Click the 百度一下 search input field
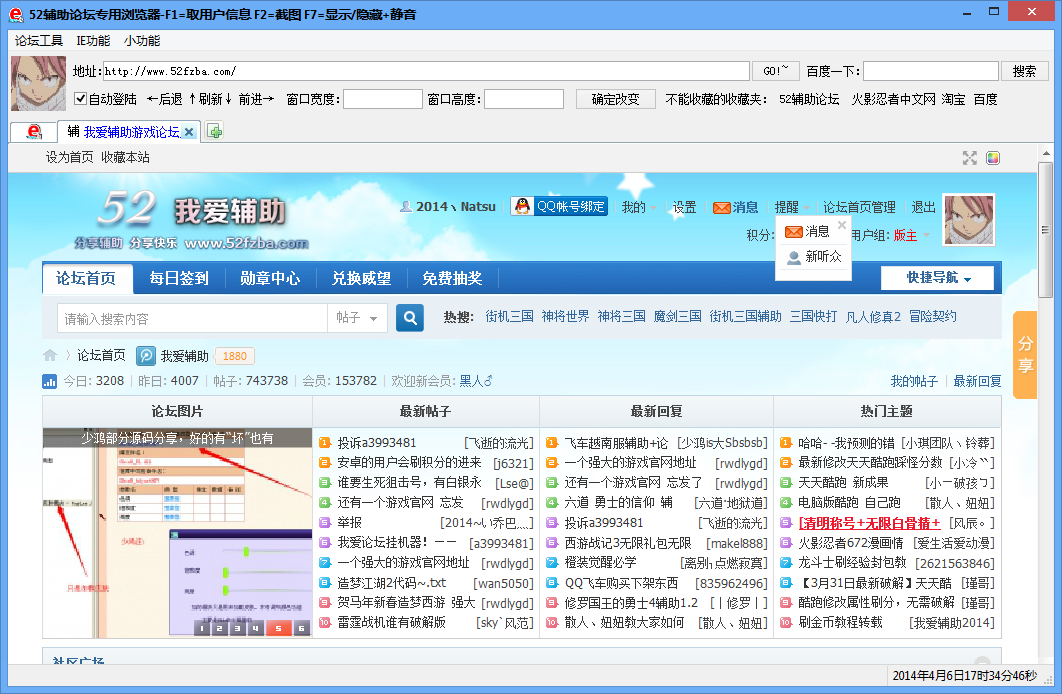The width and height of the screenshot is (1062, 694). pyautogui.click(x=931, y=71)
